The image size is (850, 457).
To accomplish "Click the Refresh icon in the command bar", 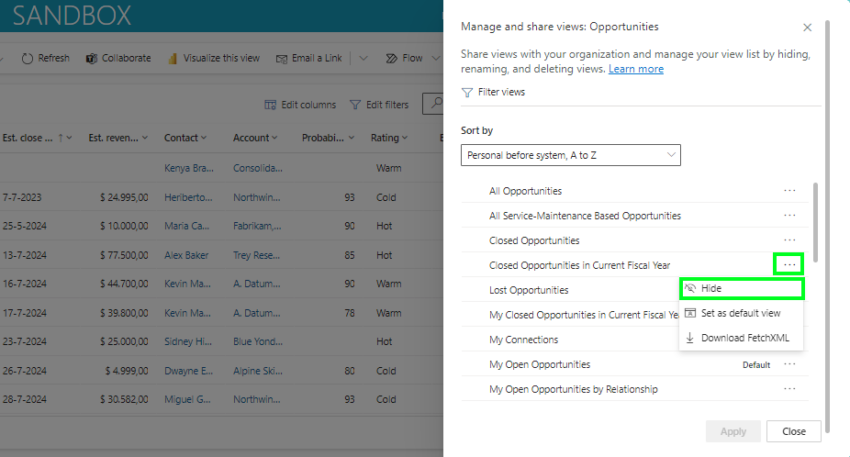I will pos(27,59).
